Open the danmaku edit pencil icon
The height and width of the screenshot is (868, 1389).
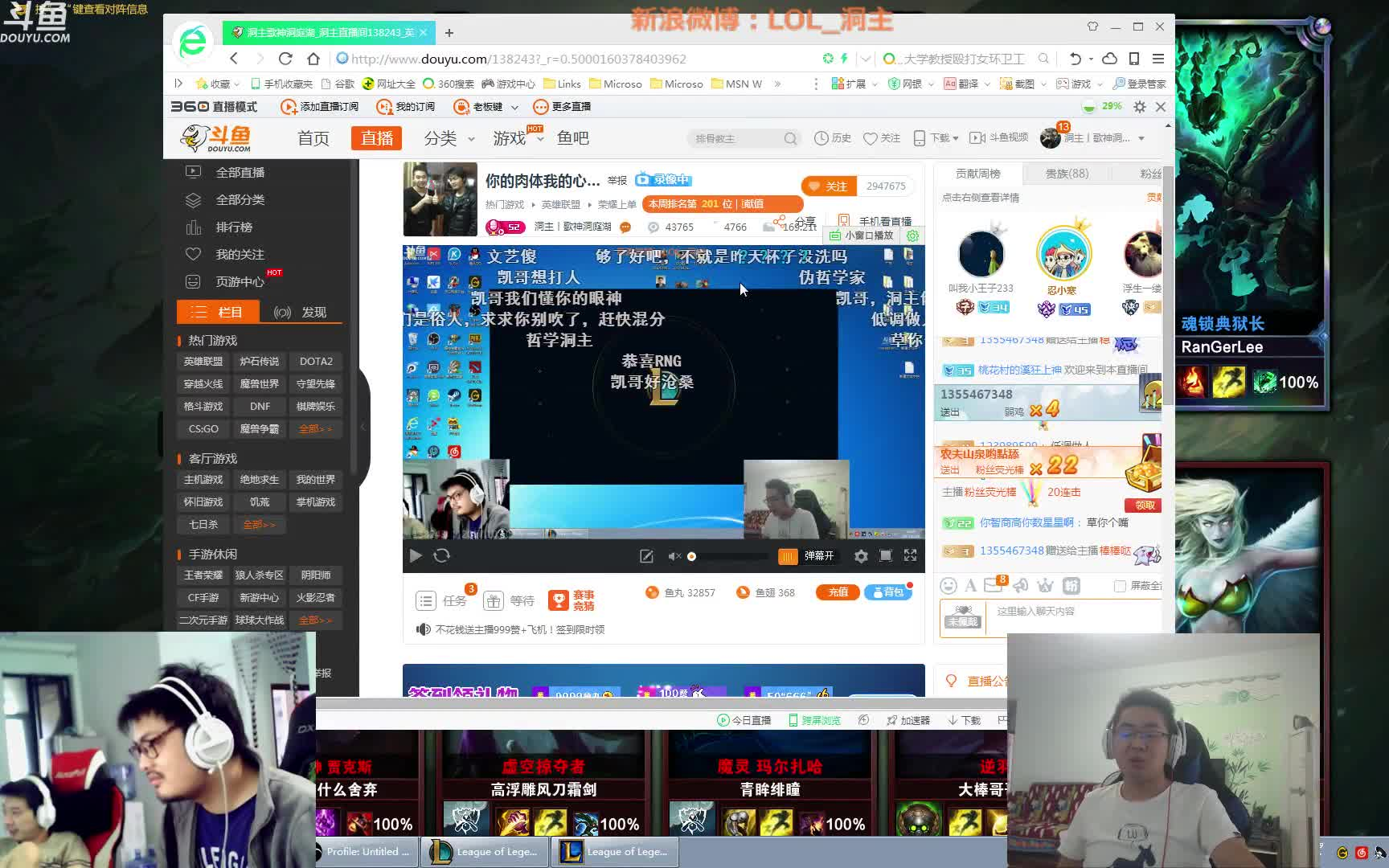[x=646, y=556]
